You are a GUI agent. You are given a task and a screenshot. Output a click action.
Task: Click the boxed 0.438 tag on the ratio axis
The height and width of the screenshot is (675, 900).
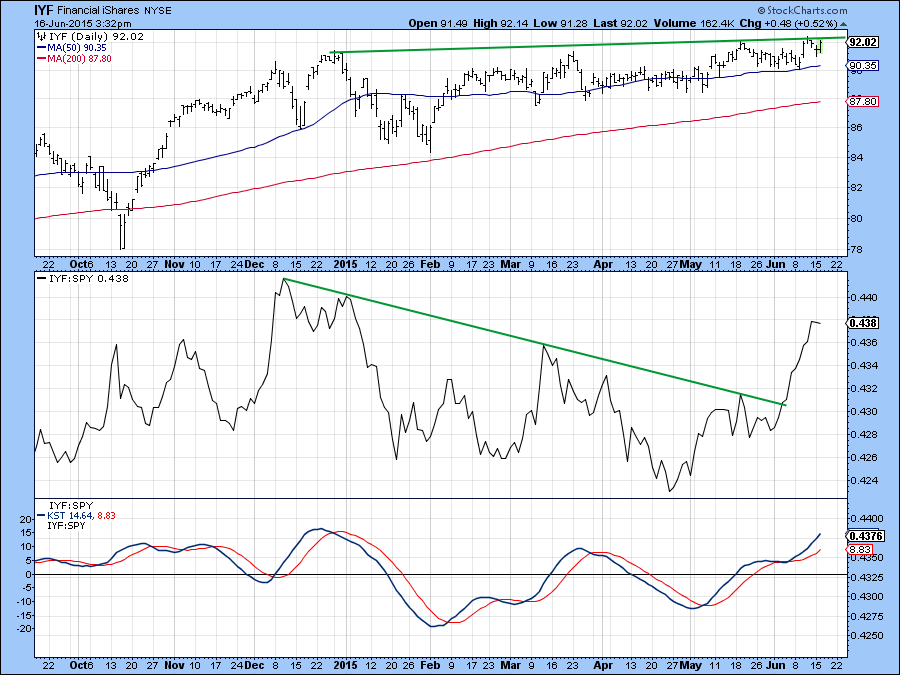point(863,323)
